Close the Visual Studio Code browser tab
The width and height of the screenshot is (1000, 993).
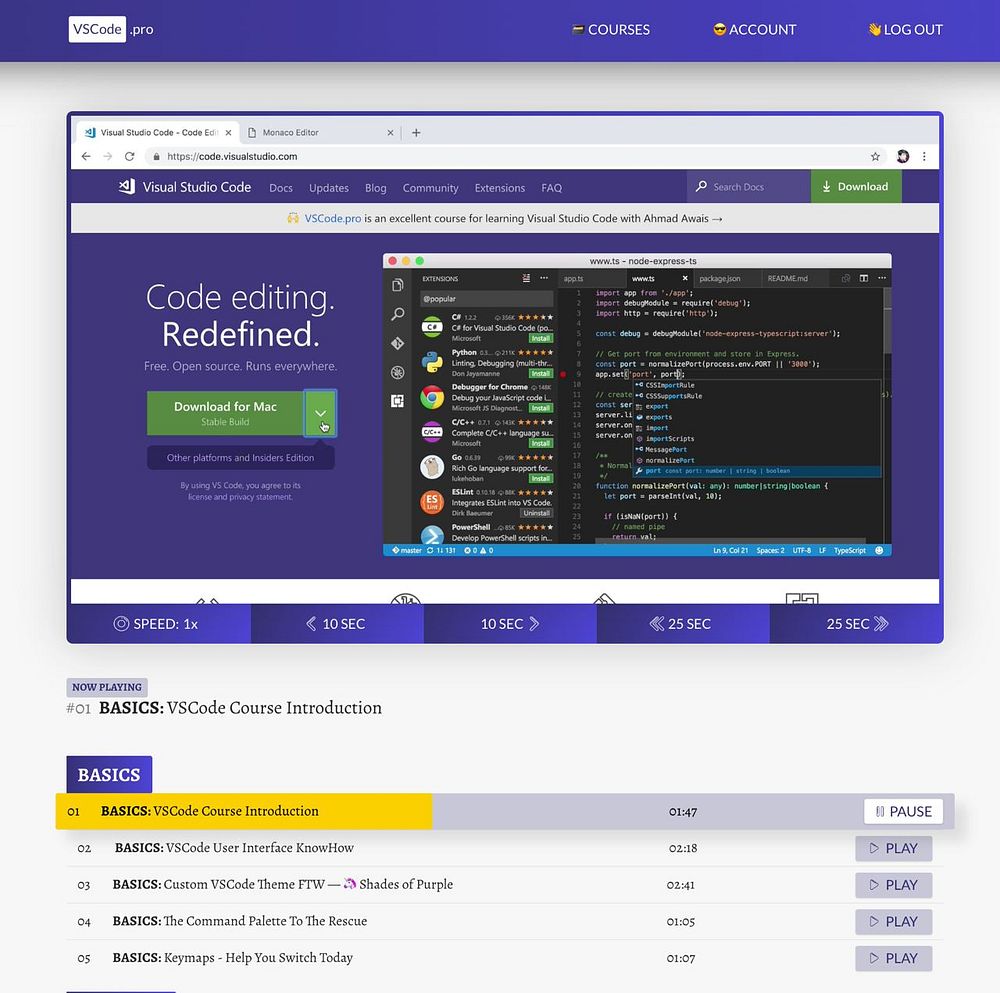pyautogui.click(x=228, y=133)
